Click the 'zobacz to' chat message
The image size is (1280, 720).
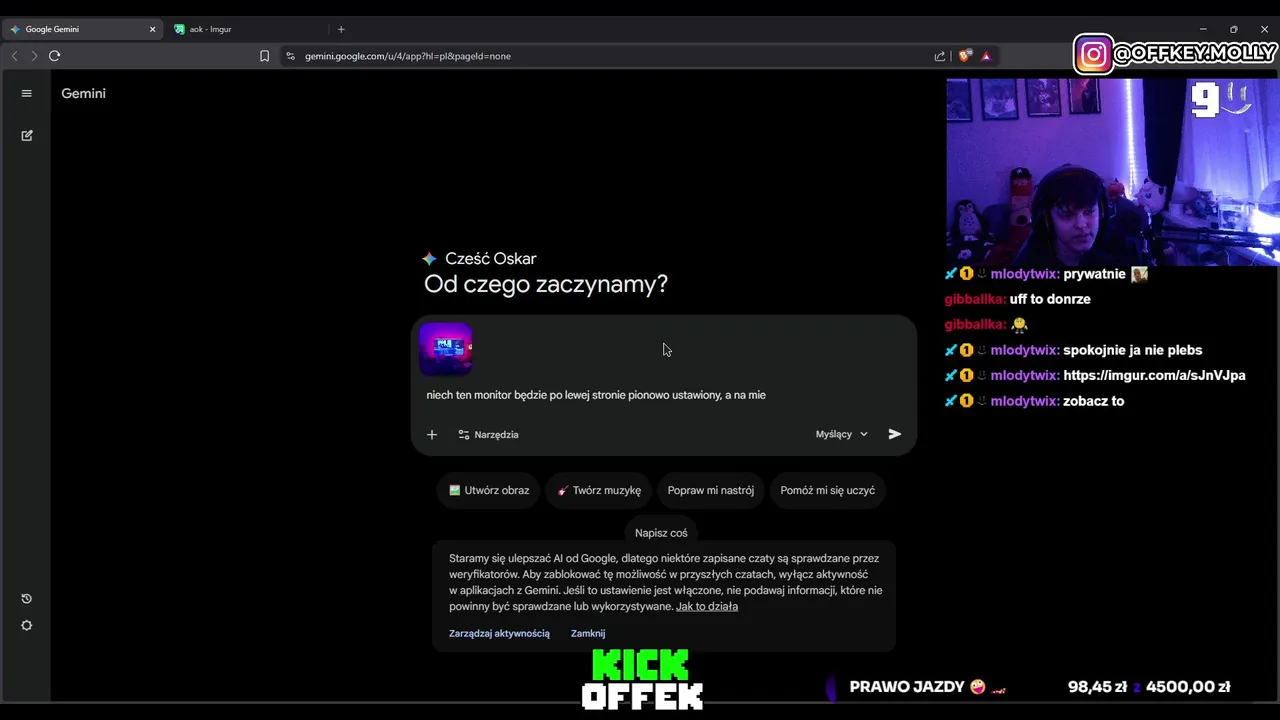[1093, 401]
